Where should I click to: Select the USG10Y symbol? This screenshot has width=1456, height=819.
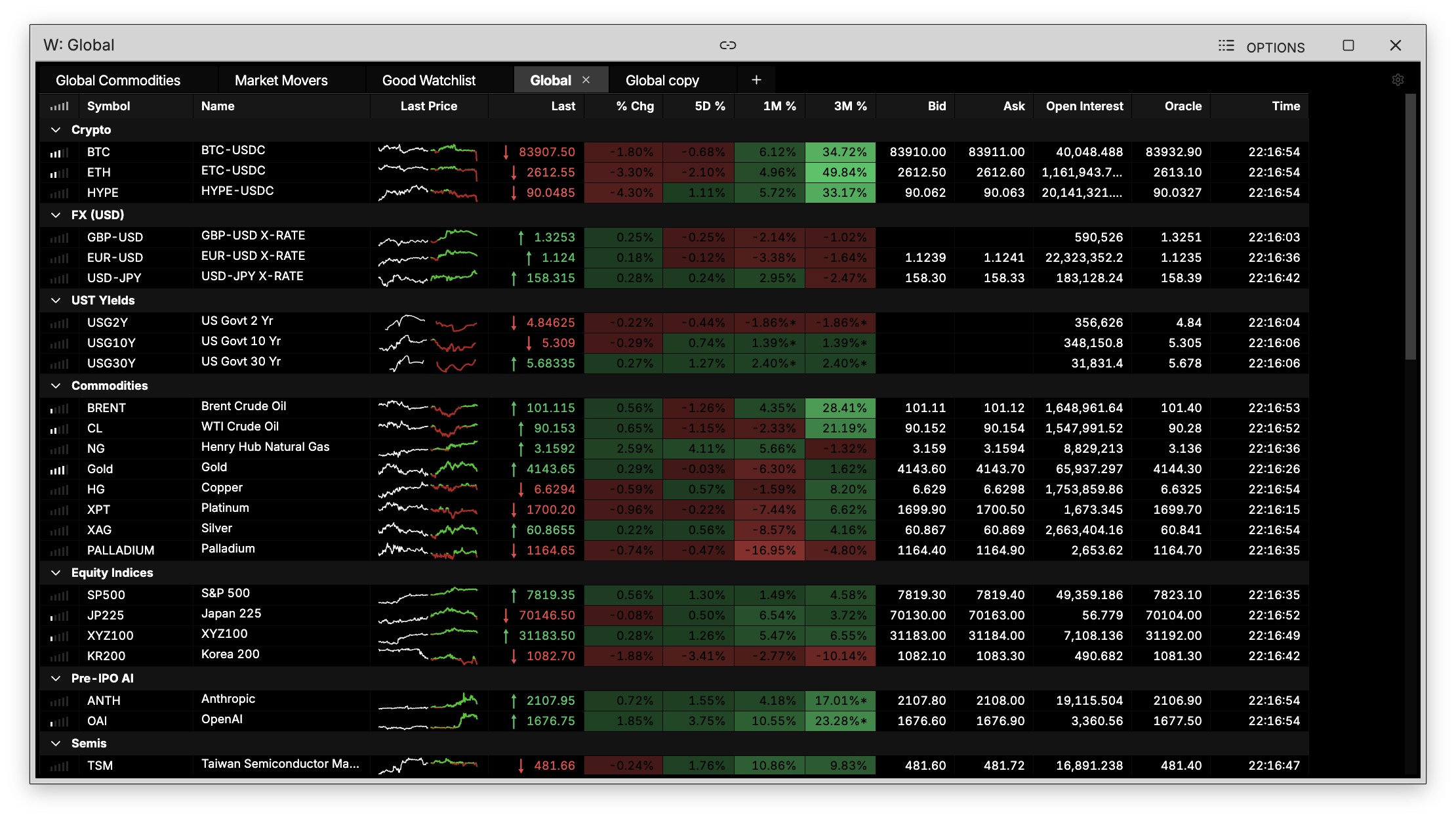(111, 343)
